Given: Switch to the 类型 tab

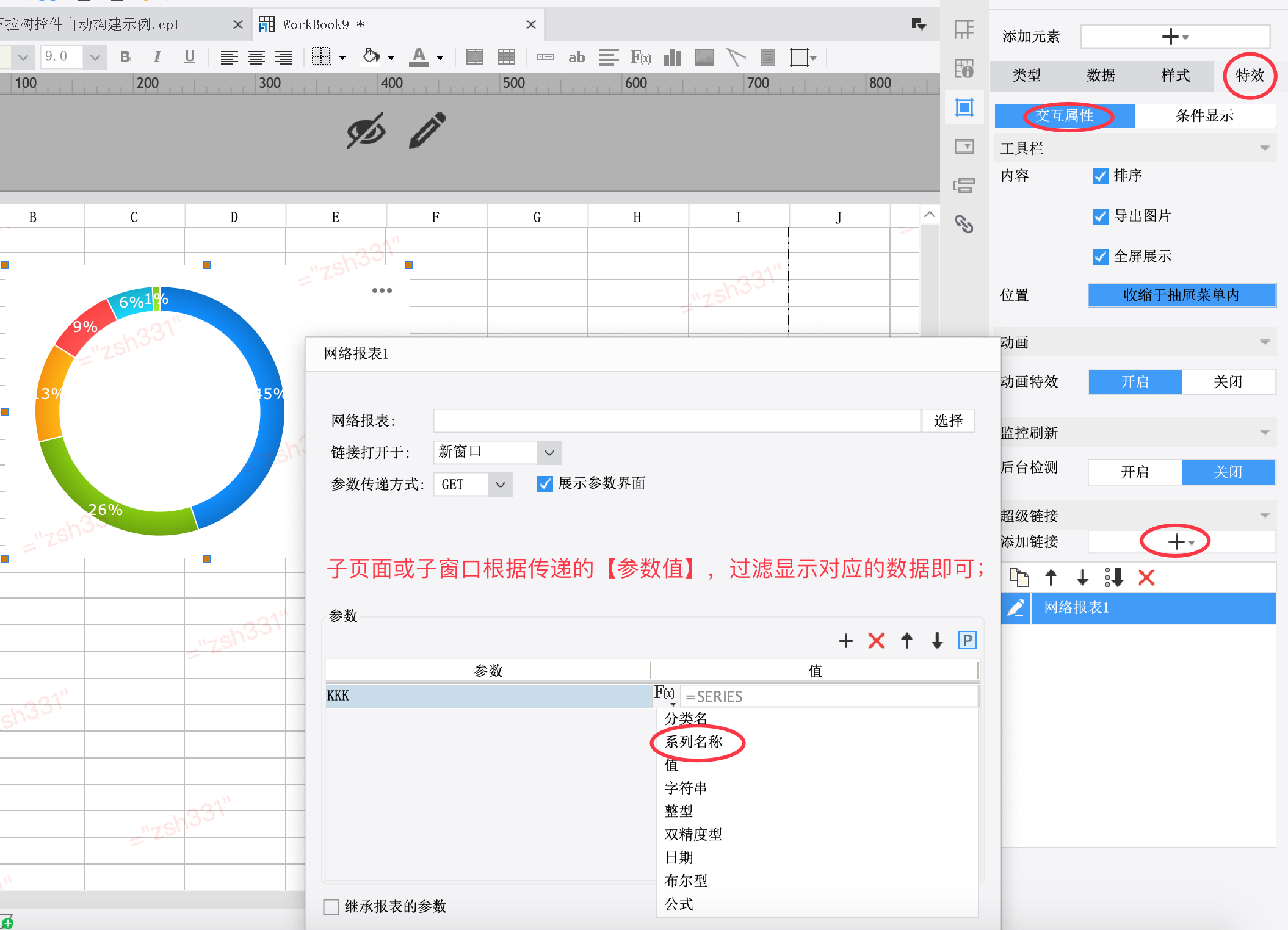Looking at the screenshot, I should click(x=1026, y=76).
